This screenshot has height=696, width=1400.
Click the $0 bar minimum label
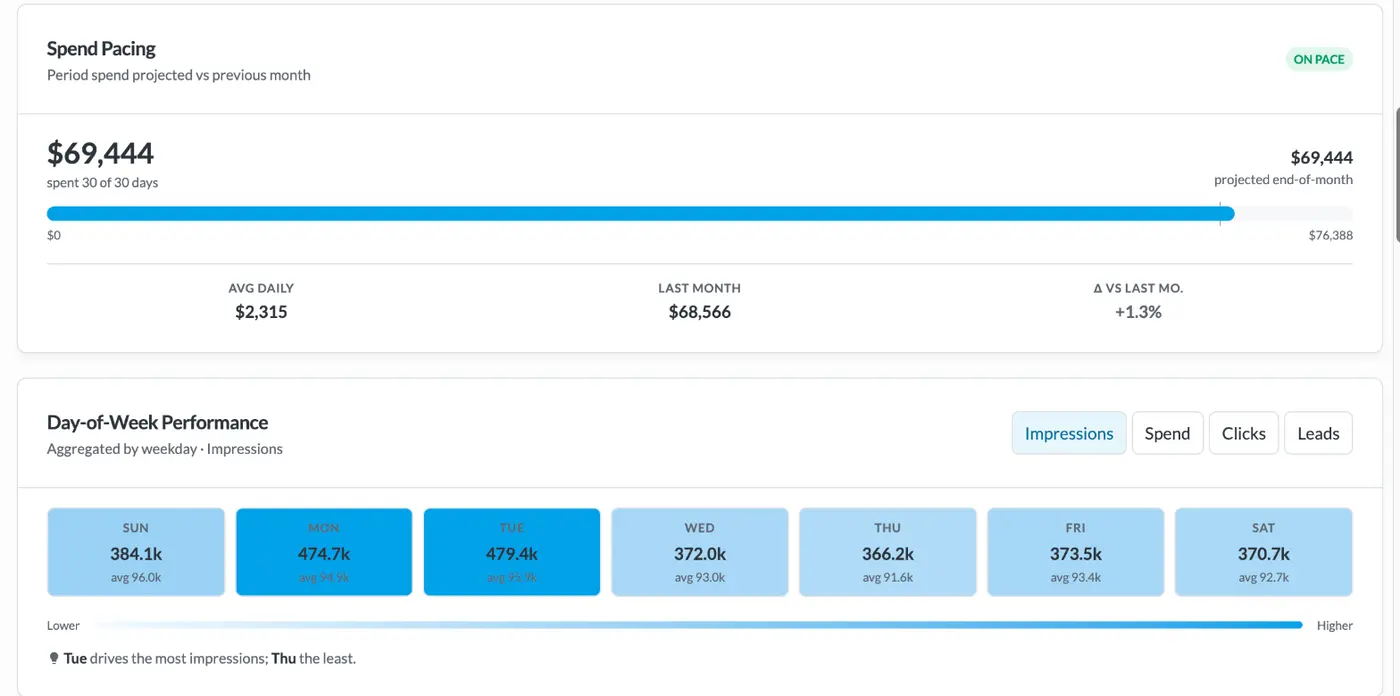click(x=54, y=236)
